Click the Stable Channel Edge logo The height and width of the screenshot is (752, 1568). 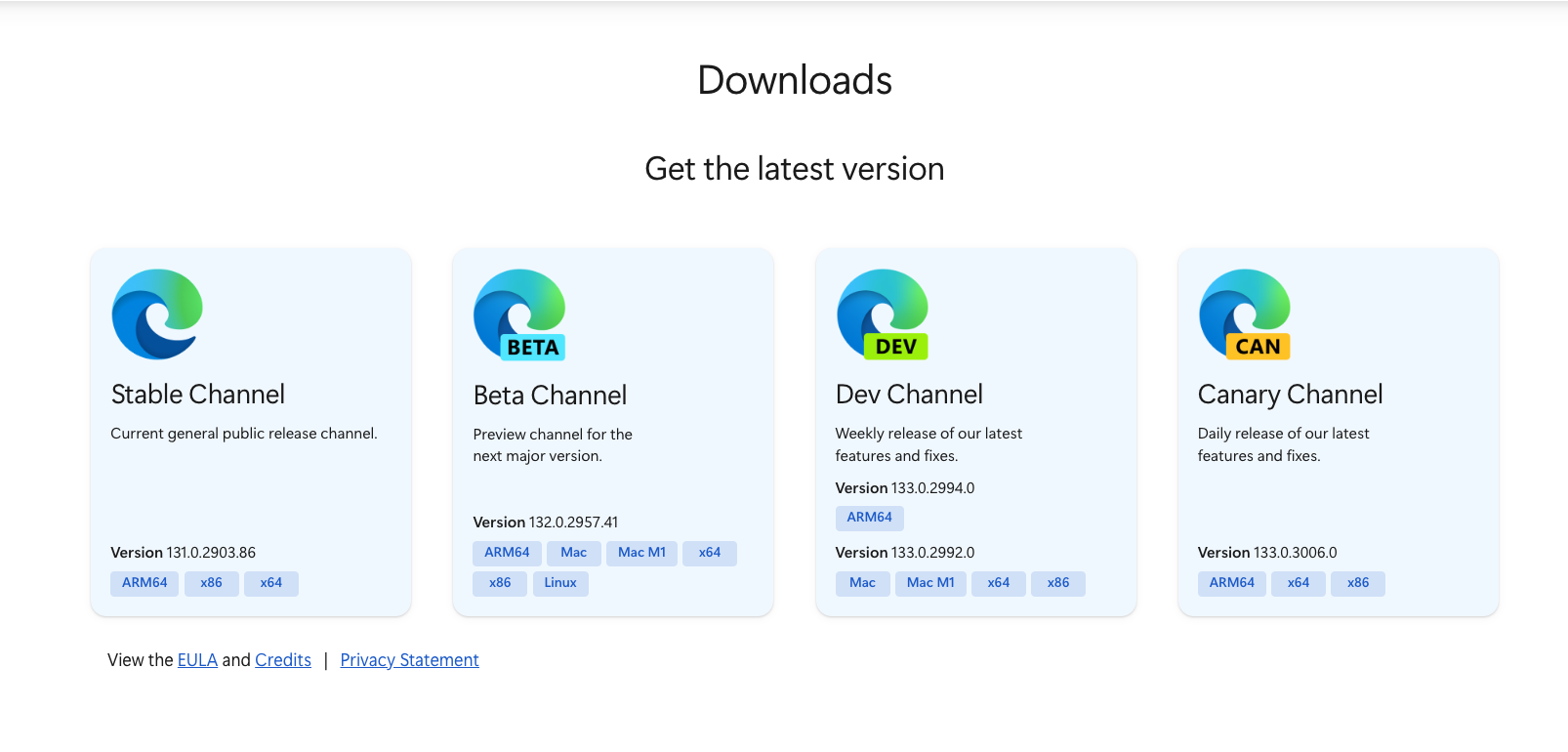pos(157,314)
